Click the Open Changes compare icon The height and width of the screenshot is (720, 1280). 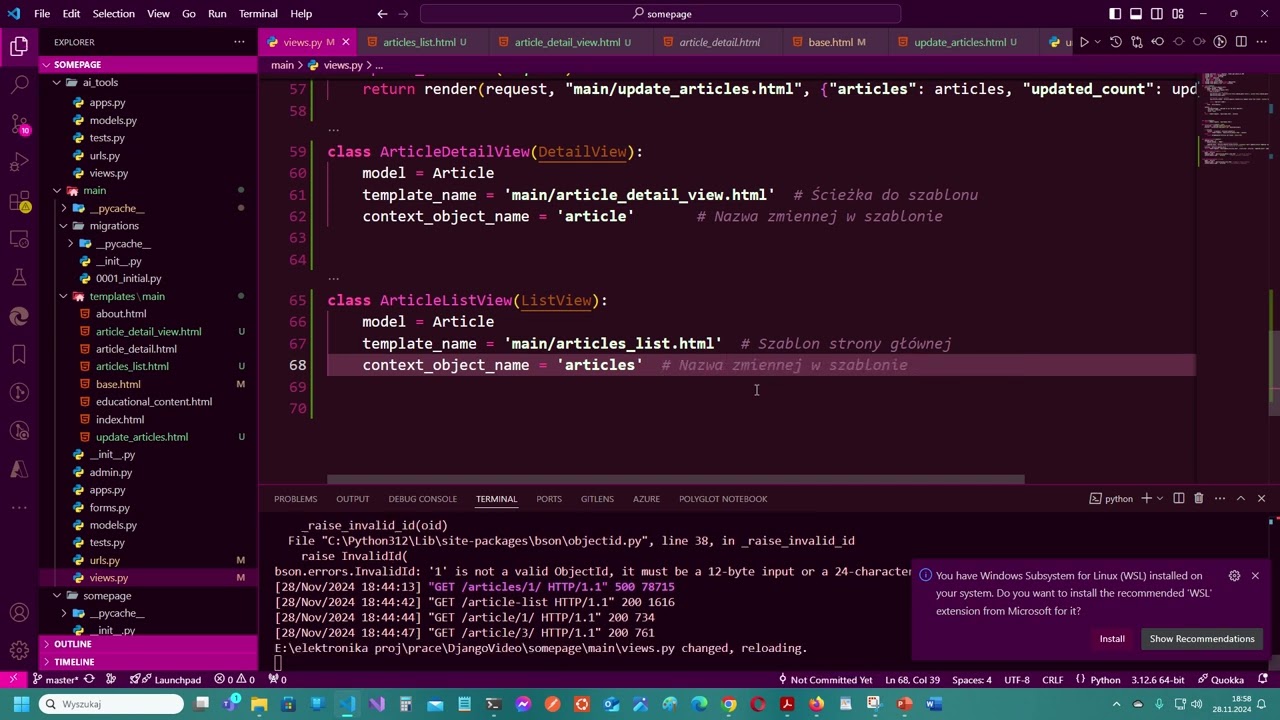(x=1137, y=42)
